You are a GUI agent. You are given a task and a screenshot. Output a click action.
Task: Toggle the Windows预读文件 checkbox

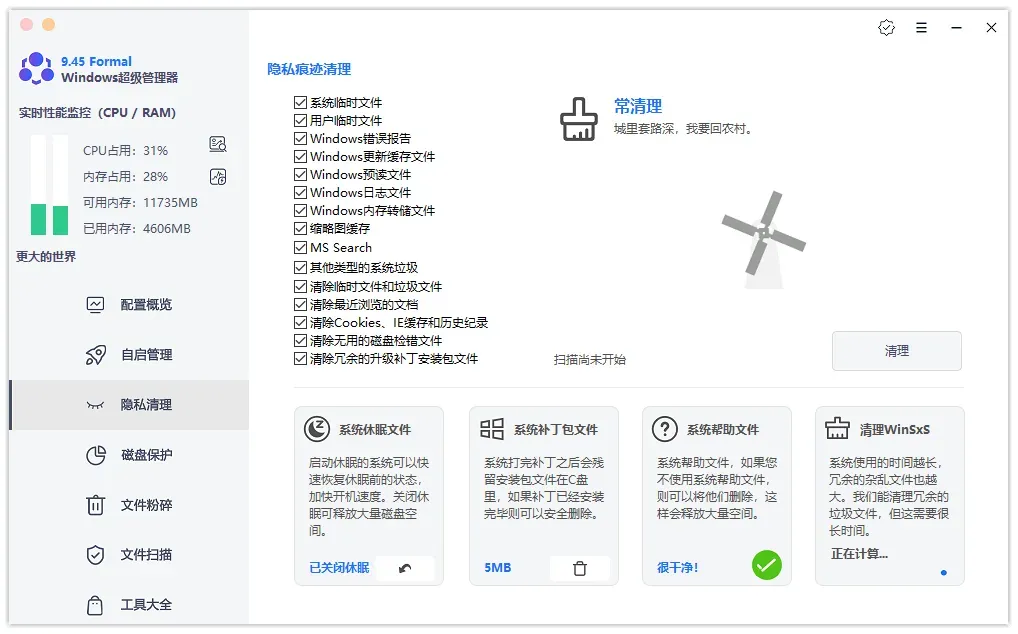point(300,175)
